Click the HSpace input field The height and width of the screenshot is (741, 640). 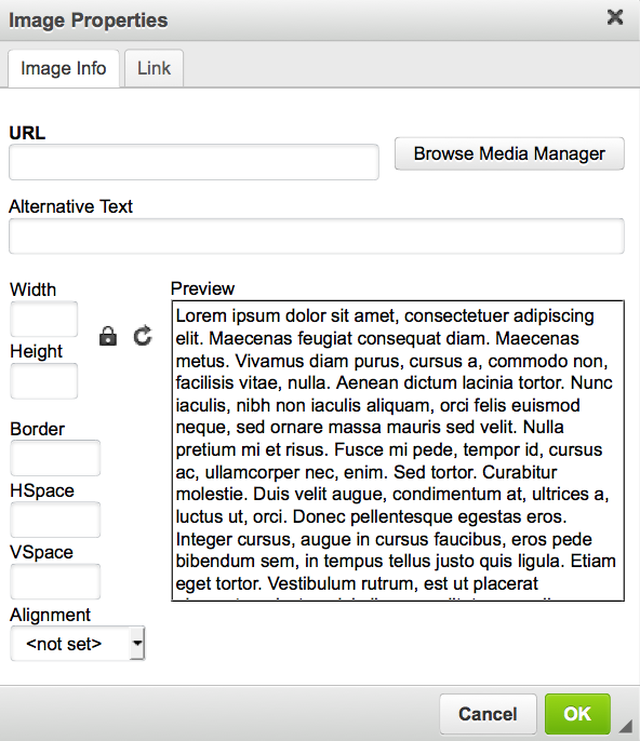55,520
